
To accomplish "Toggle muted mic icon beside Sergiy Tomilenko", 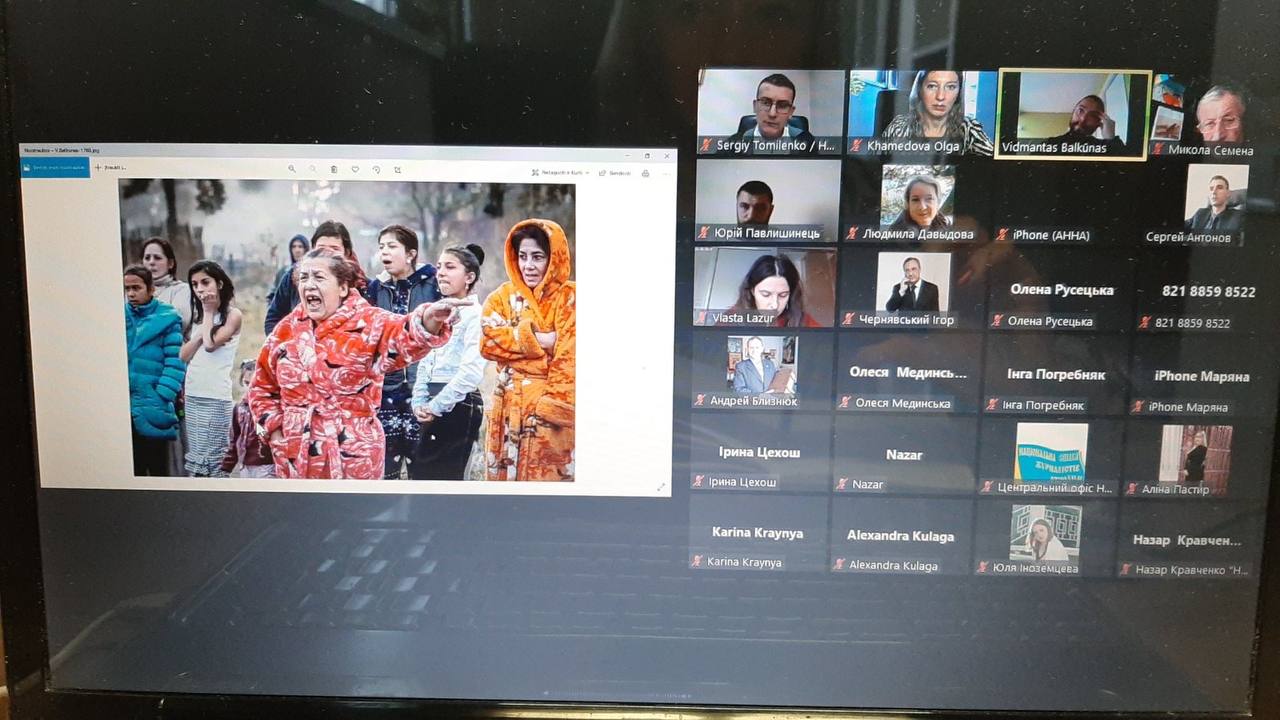I will (x=706, y=145).
